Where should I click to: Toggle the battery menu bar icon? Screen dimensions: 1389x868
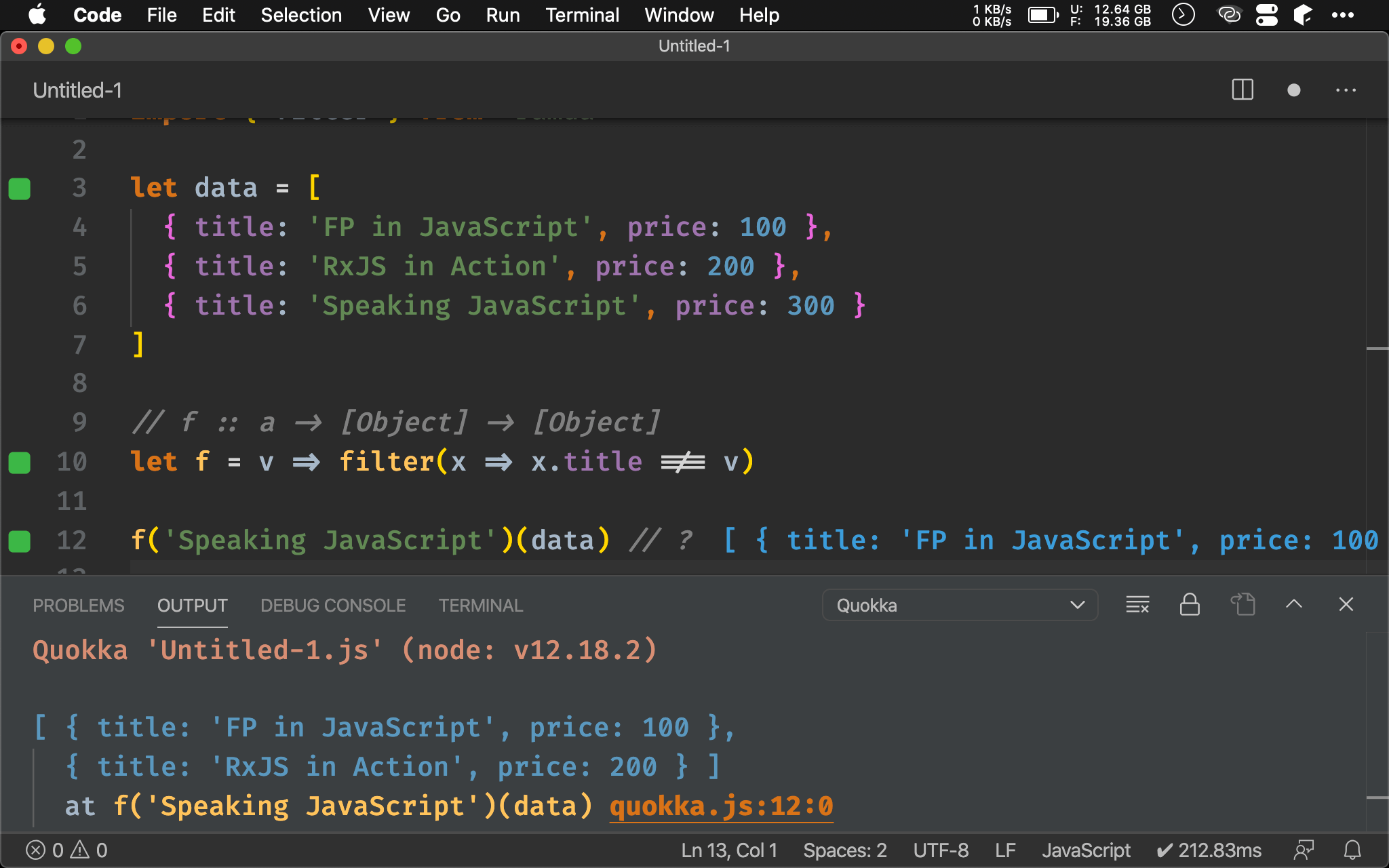coord(1044,15)
